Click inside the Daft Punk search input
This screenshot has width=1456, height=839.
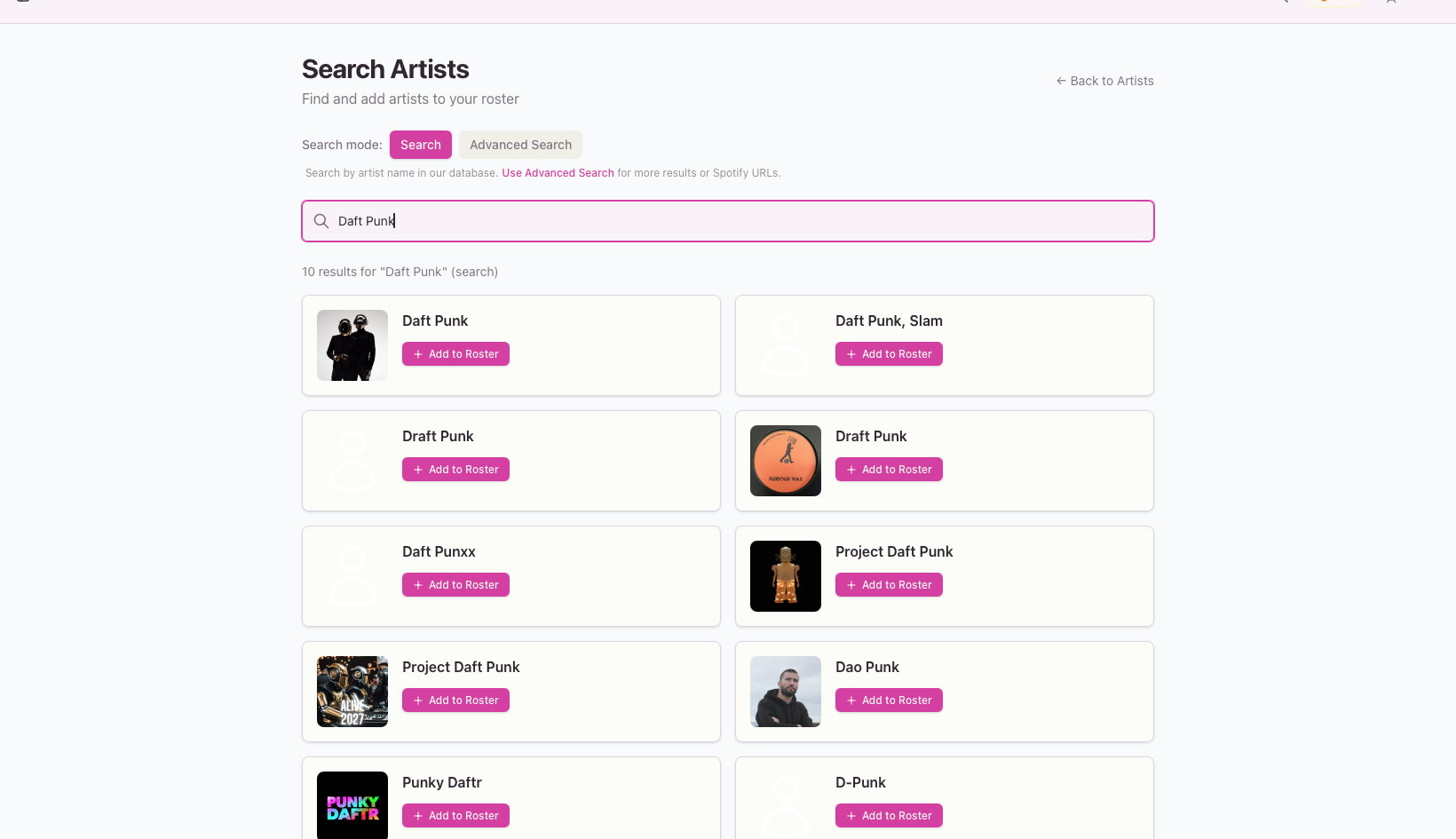coord(728,220)
